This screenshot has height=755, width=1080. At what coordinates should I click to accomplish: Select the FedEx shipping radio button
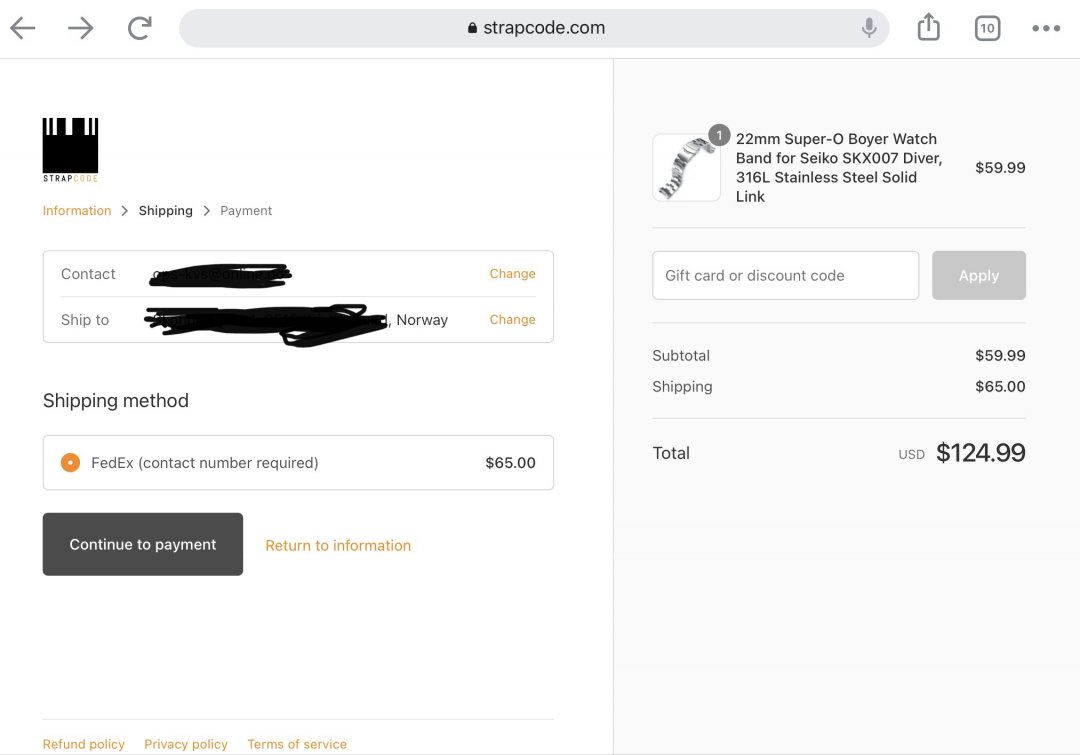coord(70,463)
